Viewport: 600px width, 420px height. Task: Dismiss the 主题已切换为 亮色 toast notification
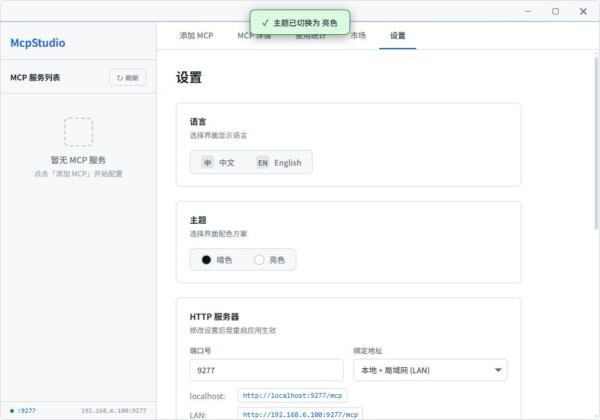click(300, 22)
